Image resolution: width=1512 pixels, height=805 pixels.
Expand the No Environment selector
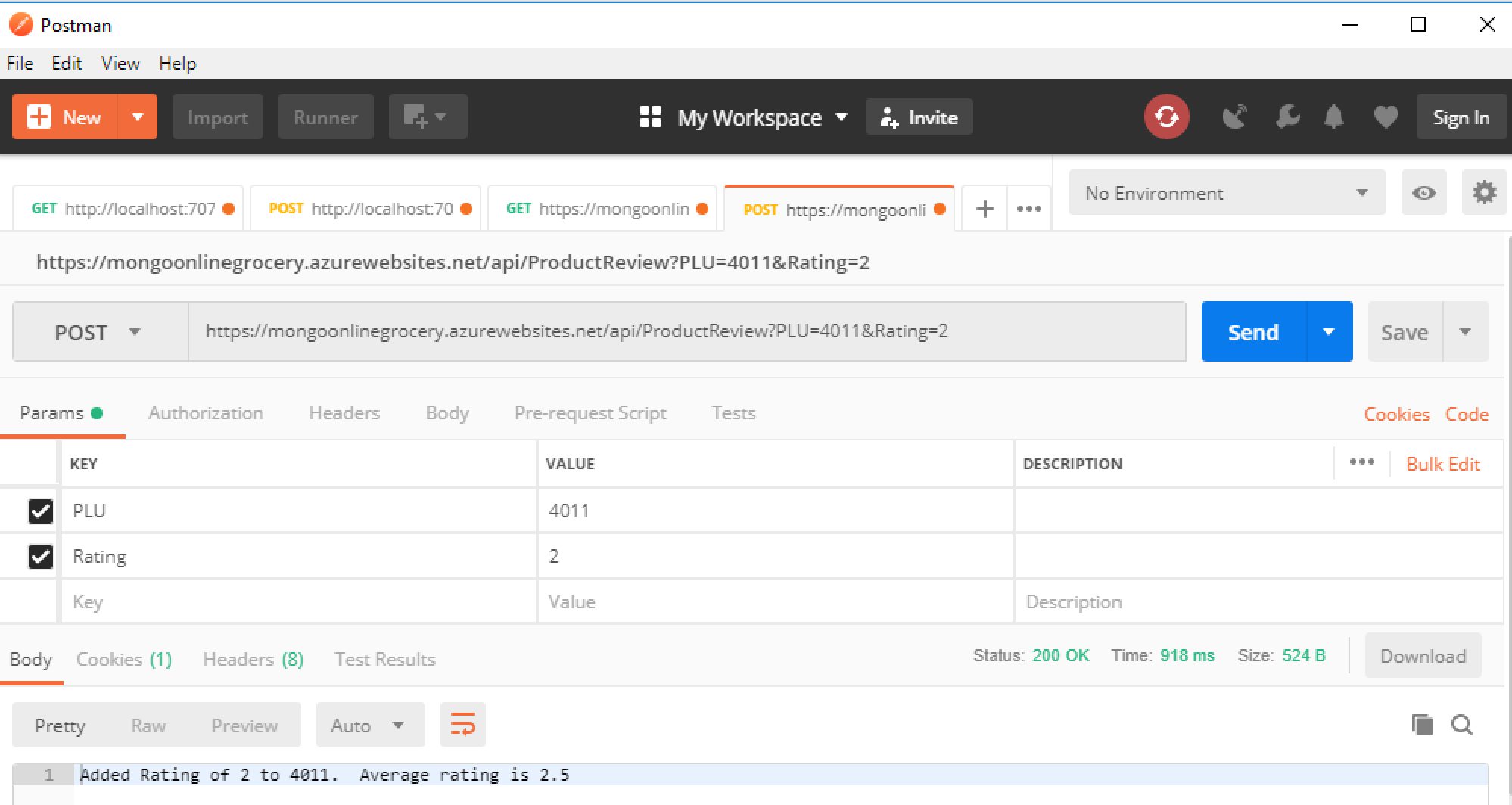[1226, 193]
